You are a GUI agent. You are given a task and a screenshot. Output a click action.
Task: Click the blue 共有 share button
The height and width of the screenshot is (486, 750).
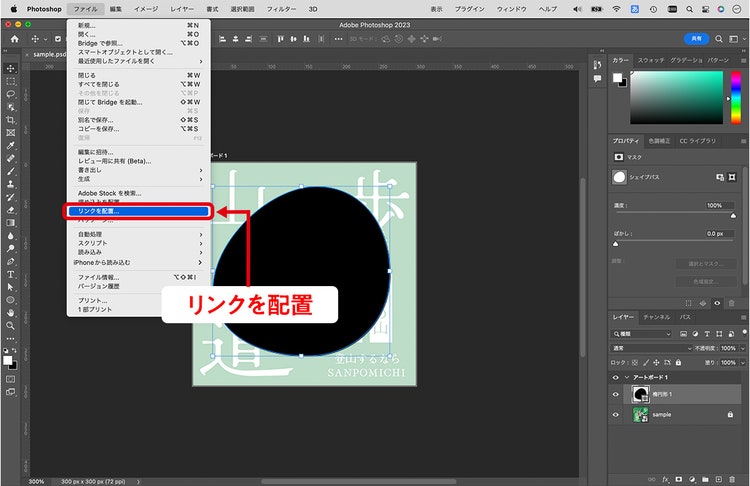(x=696, y=39)
